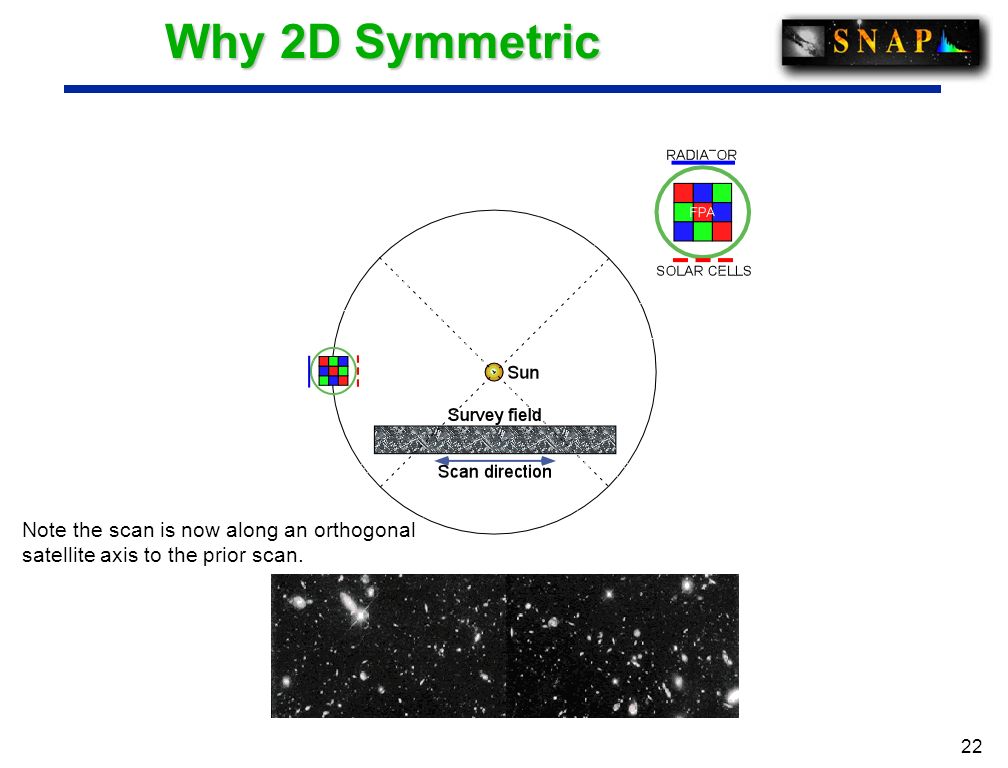Image resolution: width=1008 pixels, height=768 pixels.
Task: Click the 'Survey field' label
Action: pyautogui.click(x=494, y=415)
